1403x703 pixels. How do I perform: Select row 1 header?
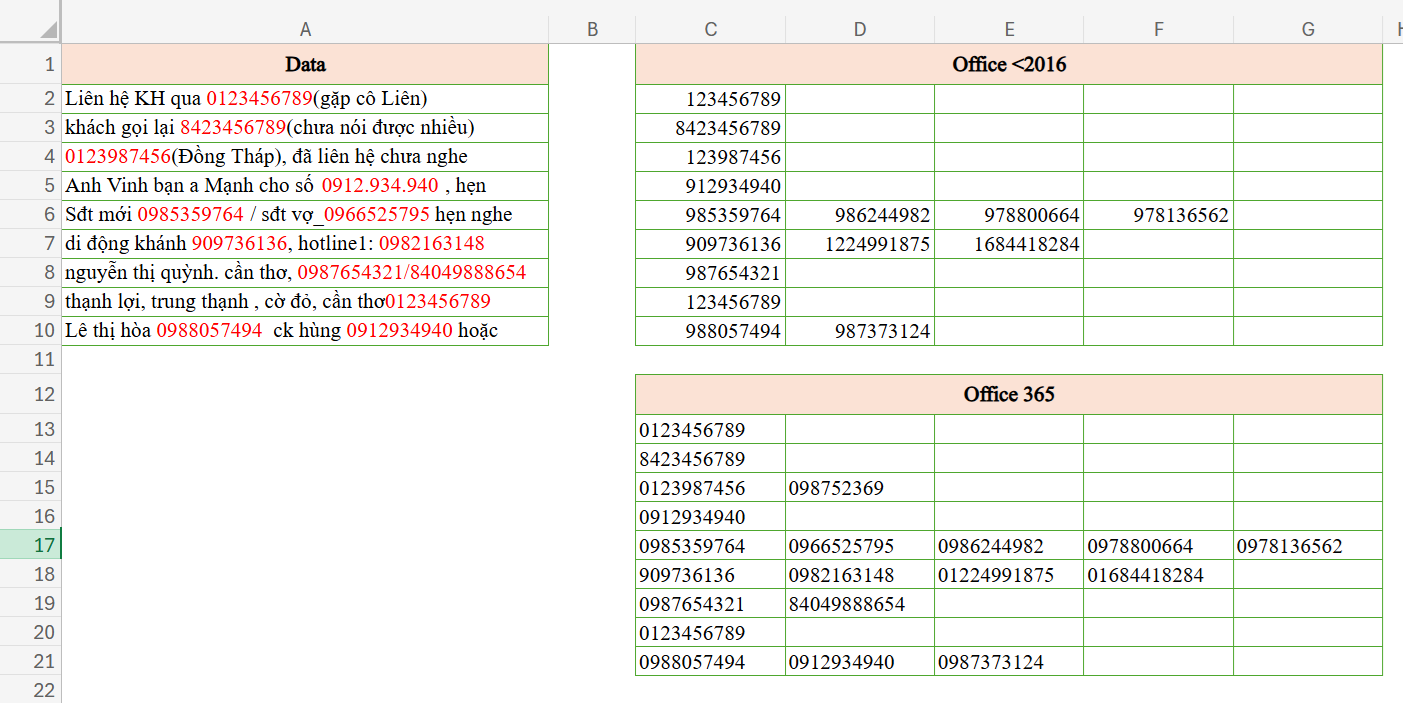31,64
